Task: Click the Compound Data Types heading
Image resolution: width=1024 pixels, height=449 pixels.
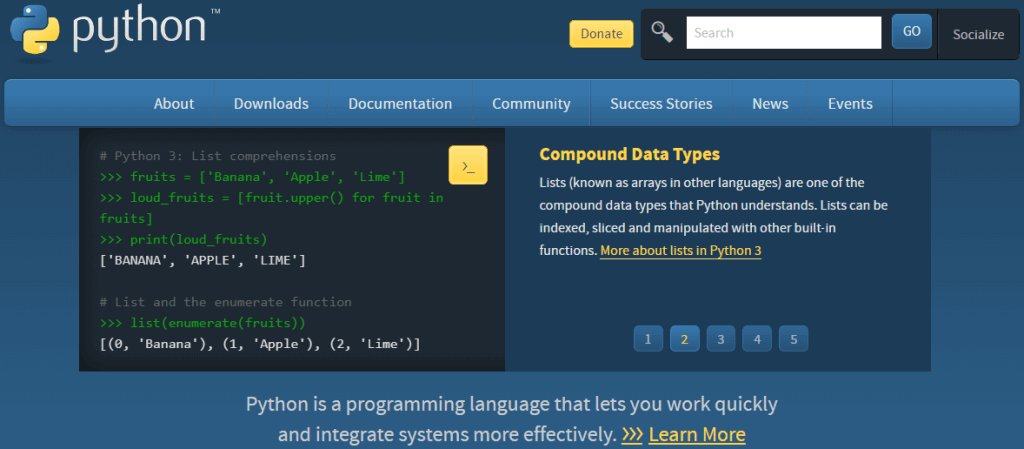Action: click(630, 155)
